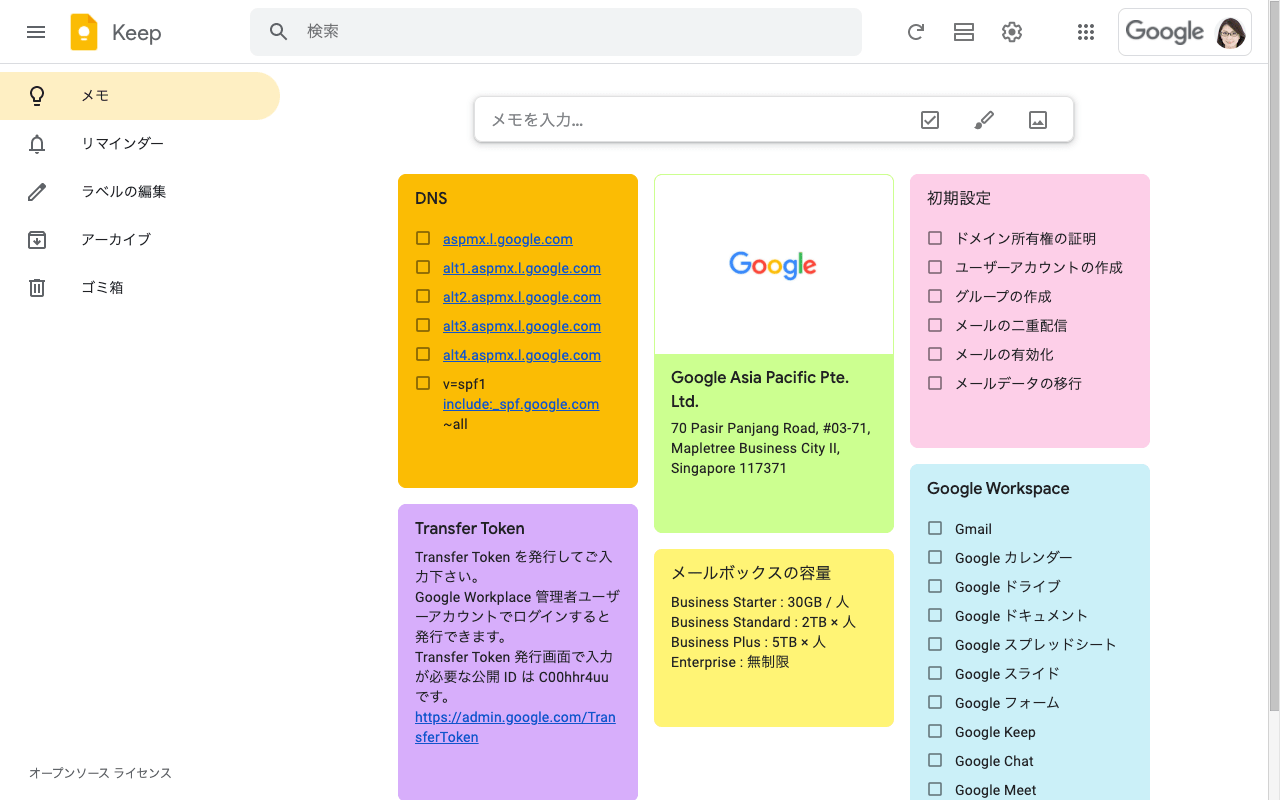The width and height of the screenshot is (1280, 800).
Task: Check the aspmx.l.google.com item
Action: click(423, 238)
